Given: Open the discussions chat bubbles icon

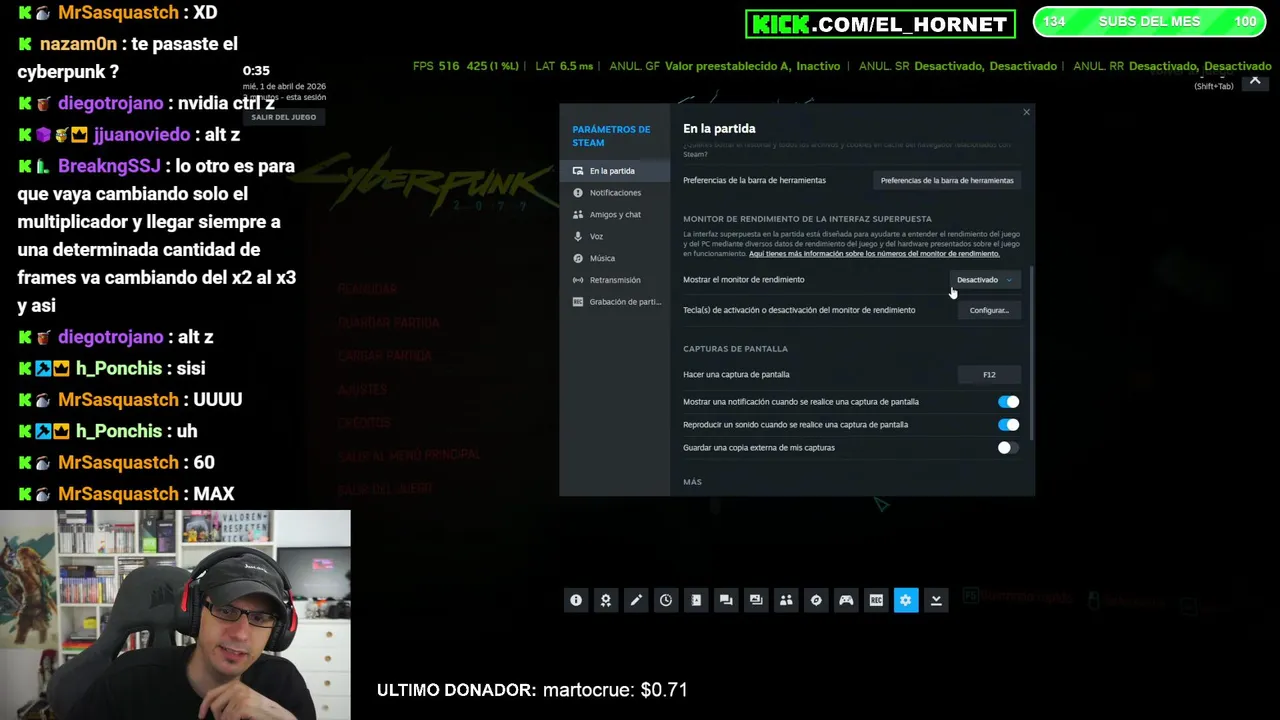Looking at the screenshot, I should (x=726, y=600).
